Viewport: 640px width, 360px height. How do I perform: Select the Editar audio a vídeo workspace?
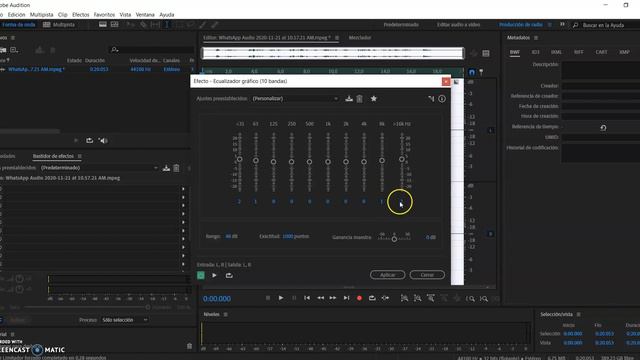458,25
